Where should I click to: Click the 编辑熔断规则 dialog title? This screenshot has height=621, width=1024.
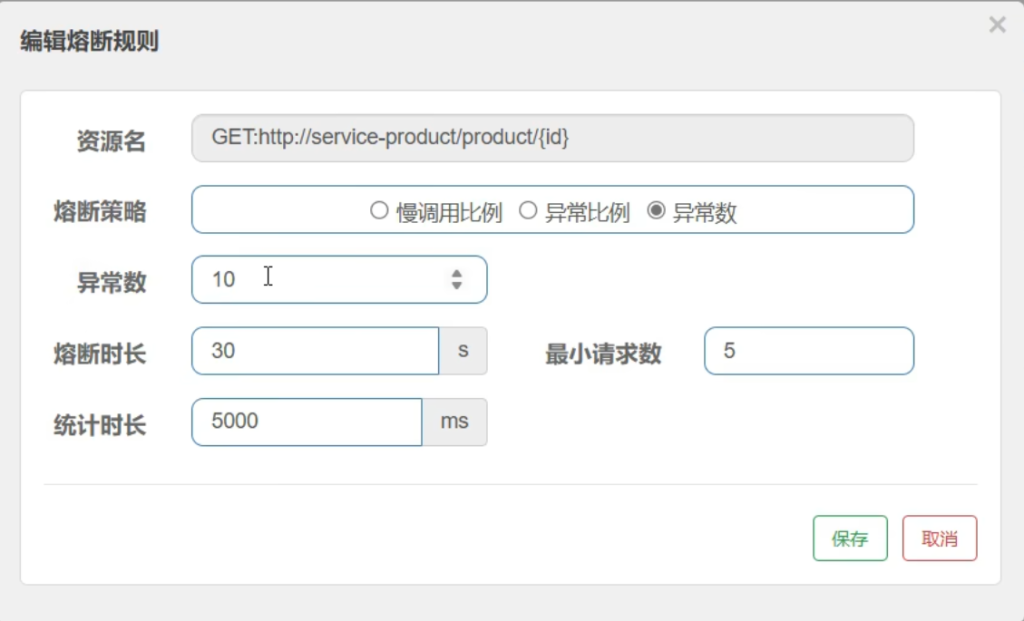point(90,41)
